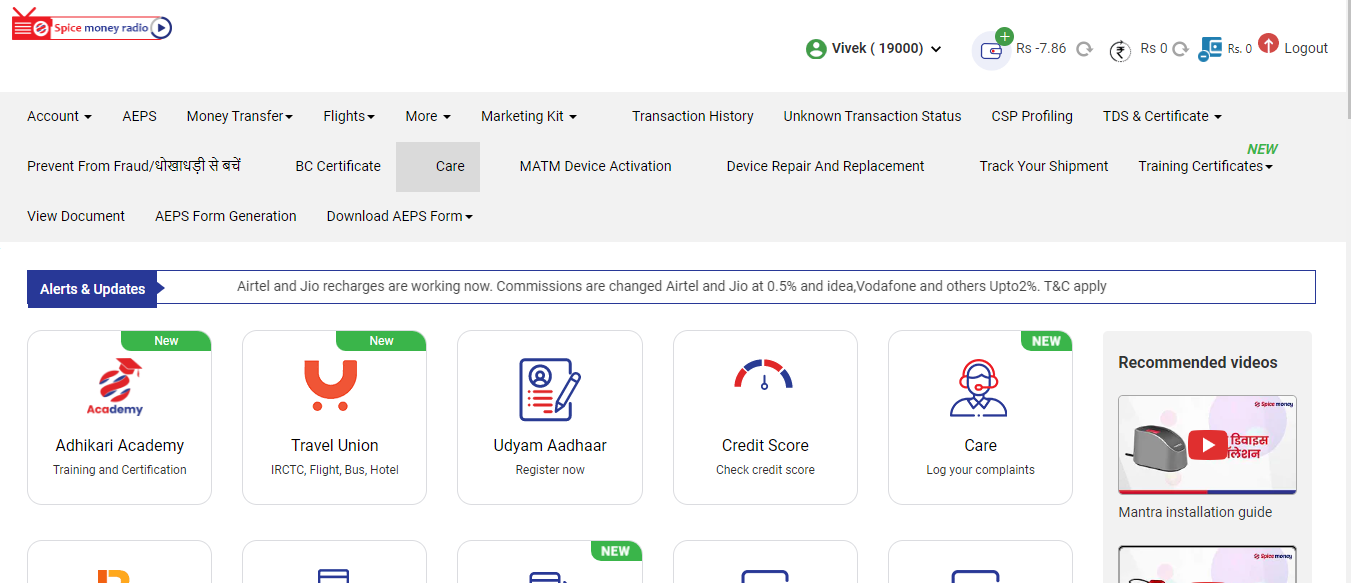1351x583 pixels.
Task: Click the green user avatar icon
Action: 816,48
